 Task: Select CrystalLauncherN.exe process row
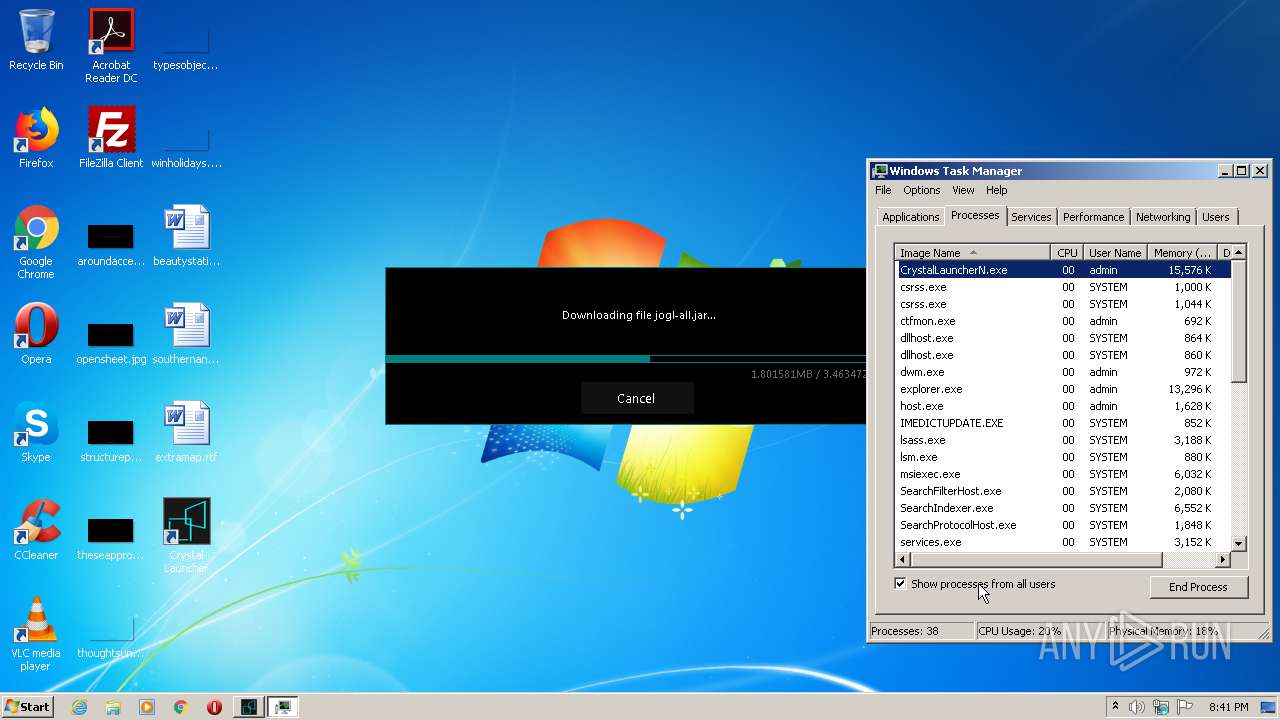(1063, 270)
